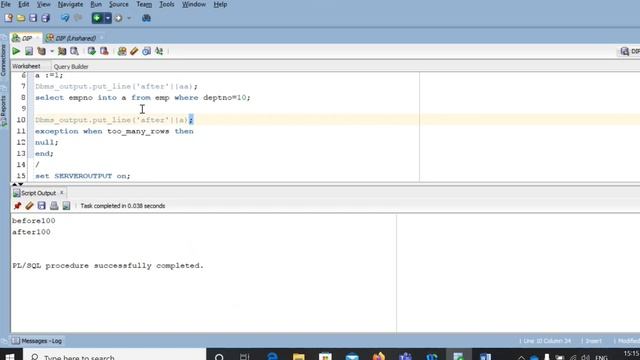This screenshot has width=640, height=360.
Task: Expand the Explain Plan dropdown arrow
Action: [x=52, y=51]
